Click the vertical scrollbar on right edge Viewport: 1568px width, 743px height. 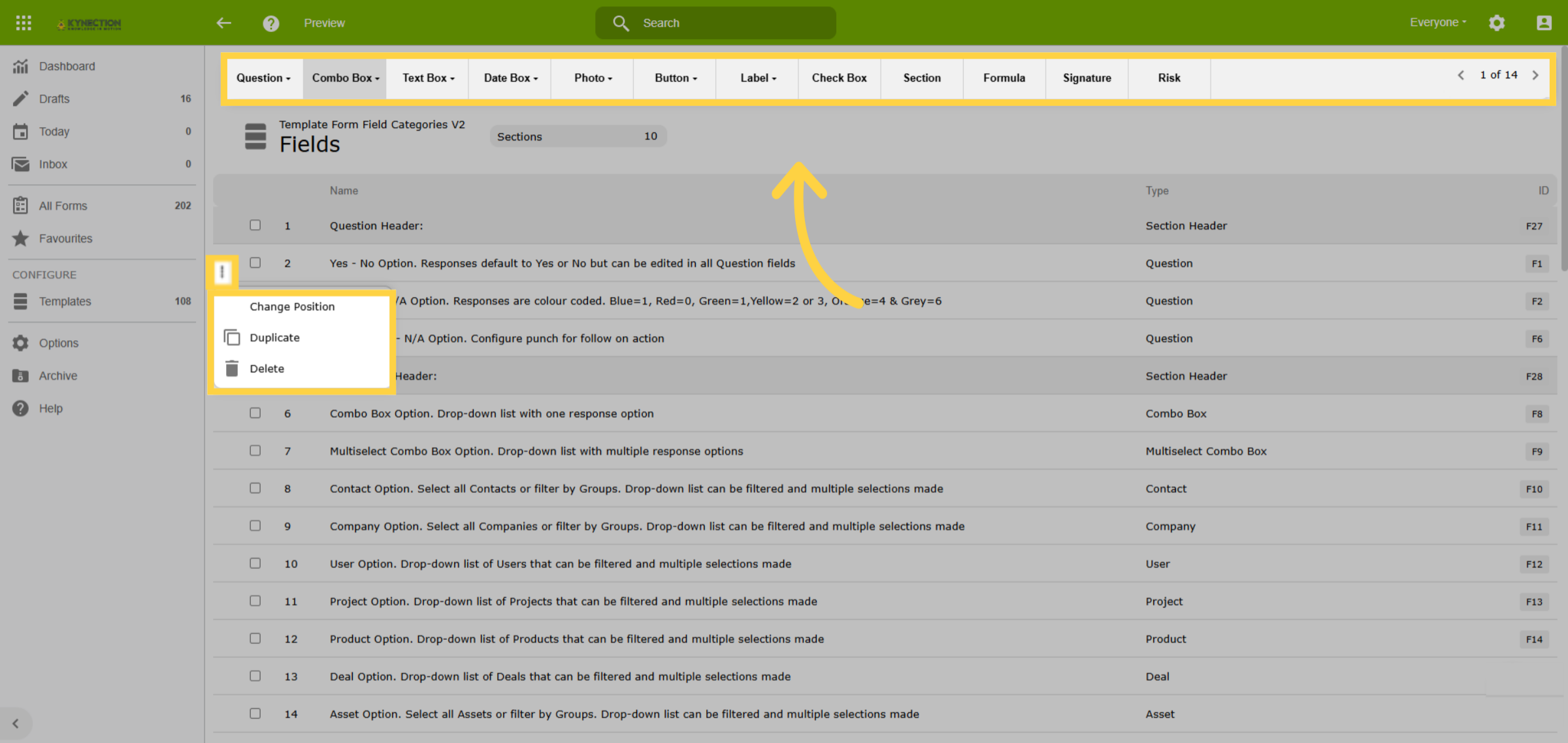click(1563, 157)
